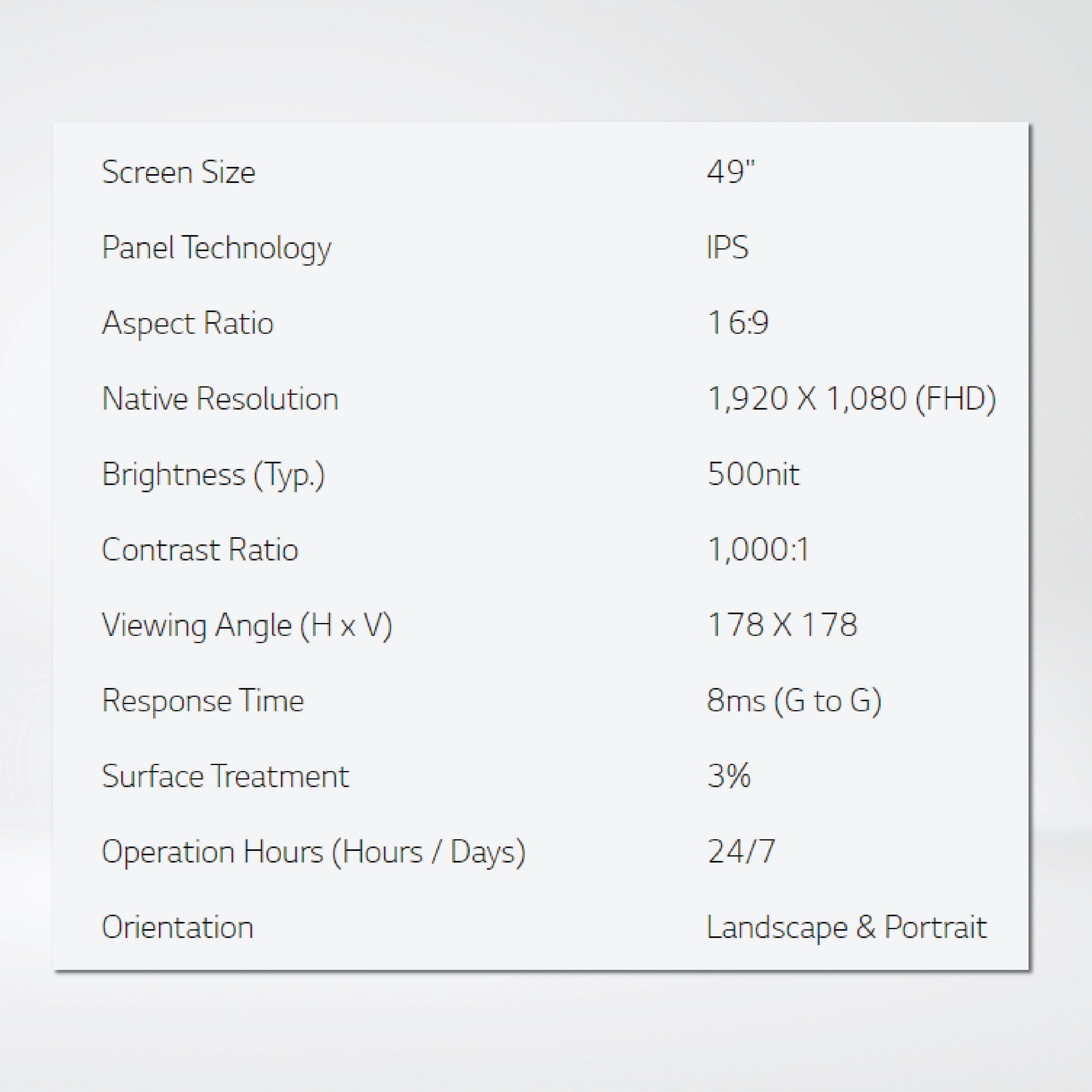Image resolution: width=1092 pixels, height=1092 pixels.
Task: Click the 500nit brightness value
Action: (x=753, y=474)
